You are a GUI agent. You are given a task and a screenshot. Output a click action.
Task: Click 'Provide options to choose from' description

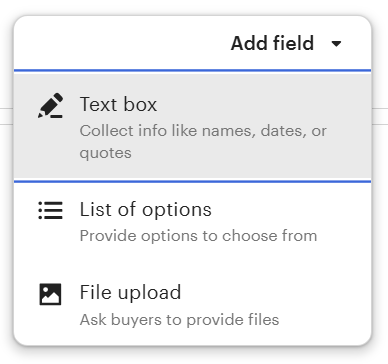click(198, 236)
